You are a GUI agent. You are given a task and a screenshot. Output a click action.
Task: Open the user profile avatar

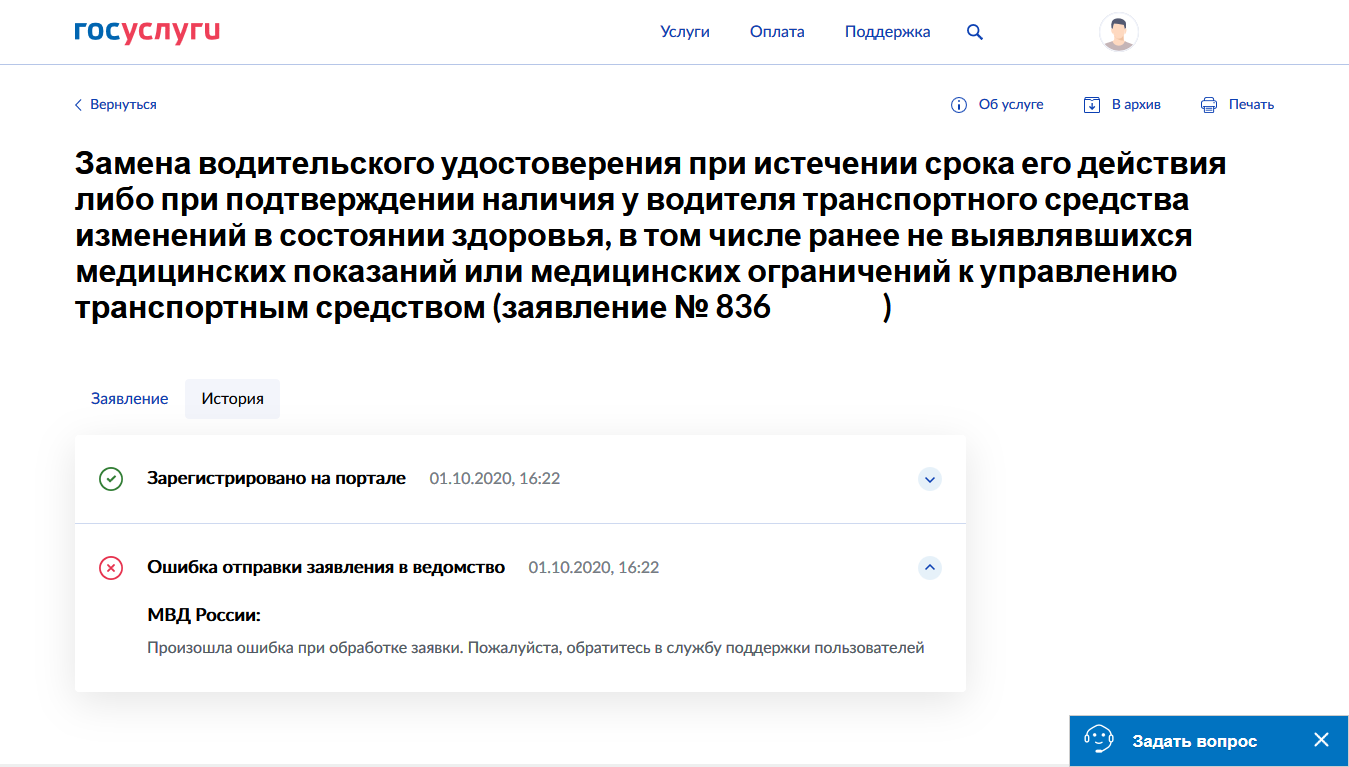(1118, 32)
